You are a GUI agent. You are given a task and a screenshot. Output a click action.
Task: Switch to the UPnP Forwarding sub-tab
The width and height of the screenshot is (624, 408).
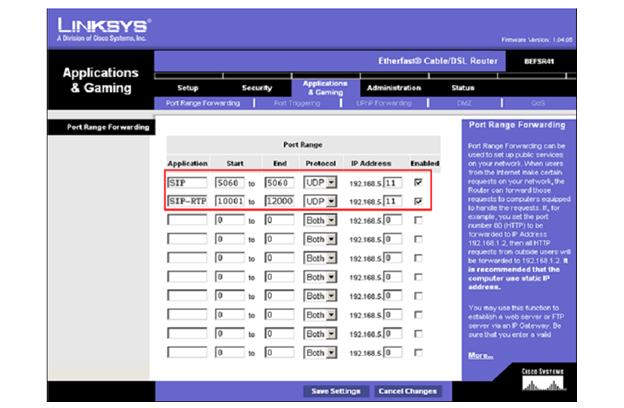coord(384,103)
